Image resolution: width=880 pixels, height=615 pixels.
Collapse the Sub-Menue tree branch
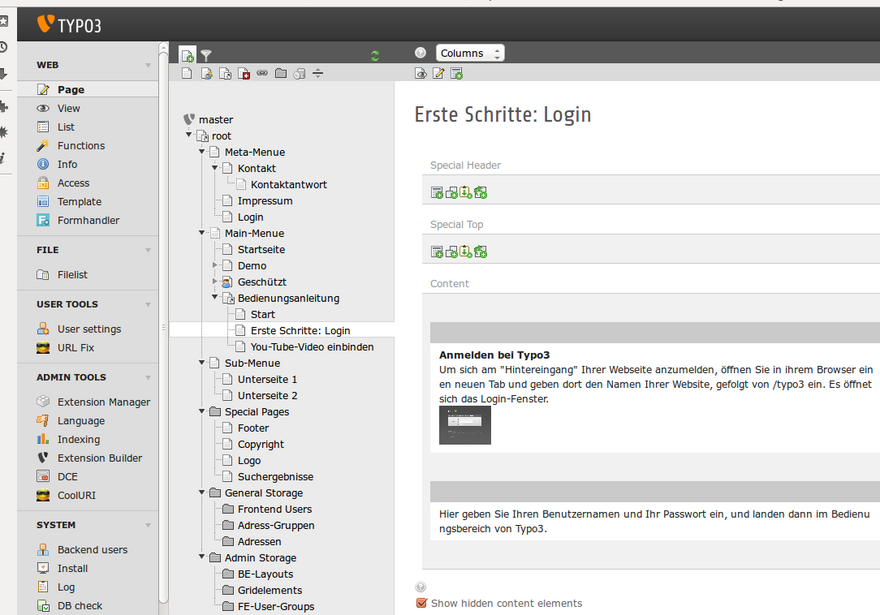202,362
